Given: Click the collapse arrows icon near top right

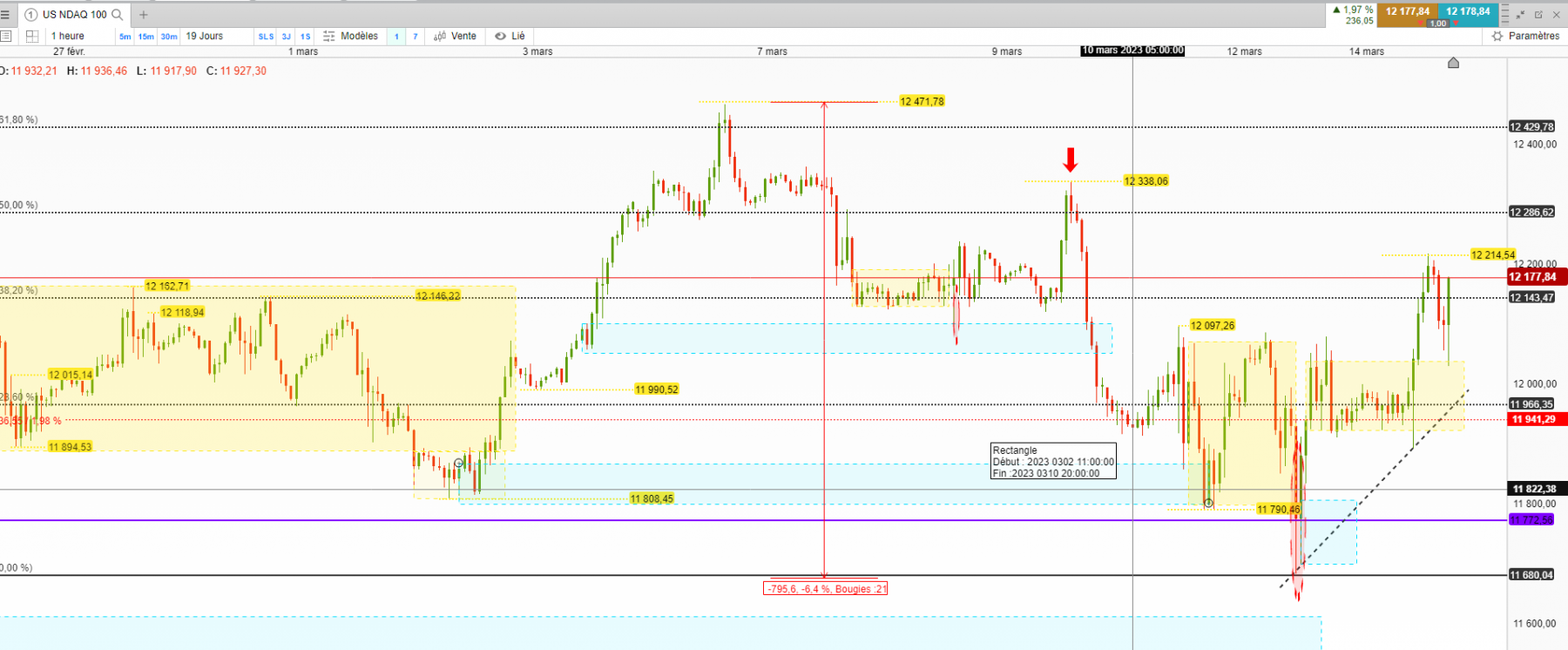Looking at the screenshot, I should pos(1521,15).
